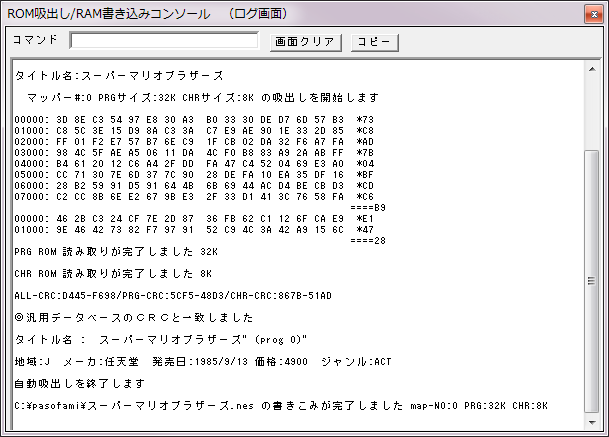Click the コマンド label
The width and height of the screenshot is (609, 437).
35,40
